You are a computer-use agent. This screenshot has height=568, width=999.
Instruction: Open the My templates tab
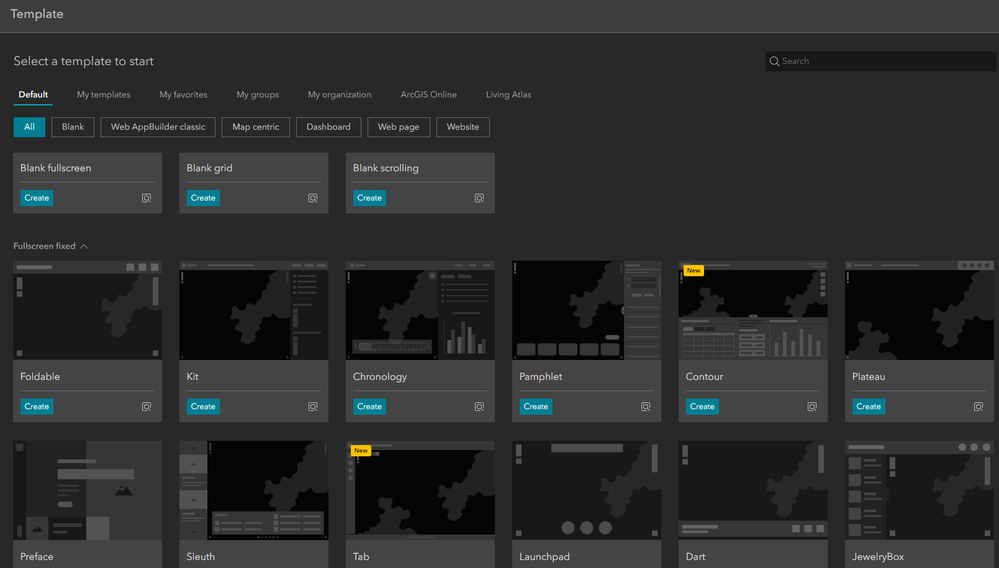pos(104,94)
